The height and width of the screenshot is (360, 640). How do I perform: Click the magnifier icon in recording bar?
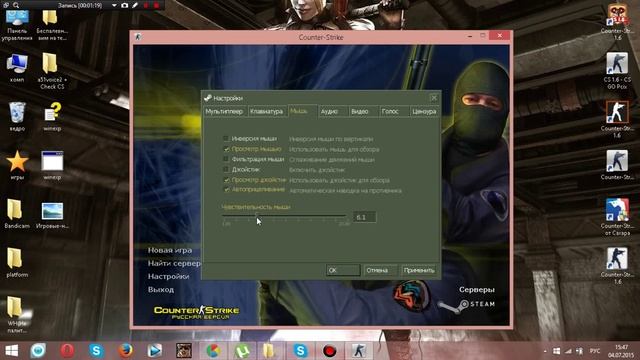pyautogui.click(x=16, y=5)
